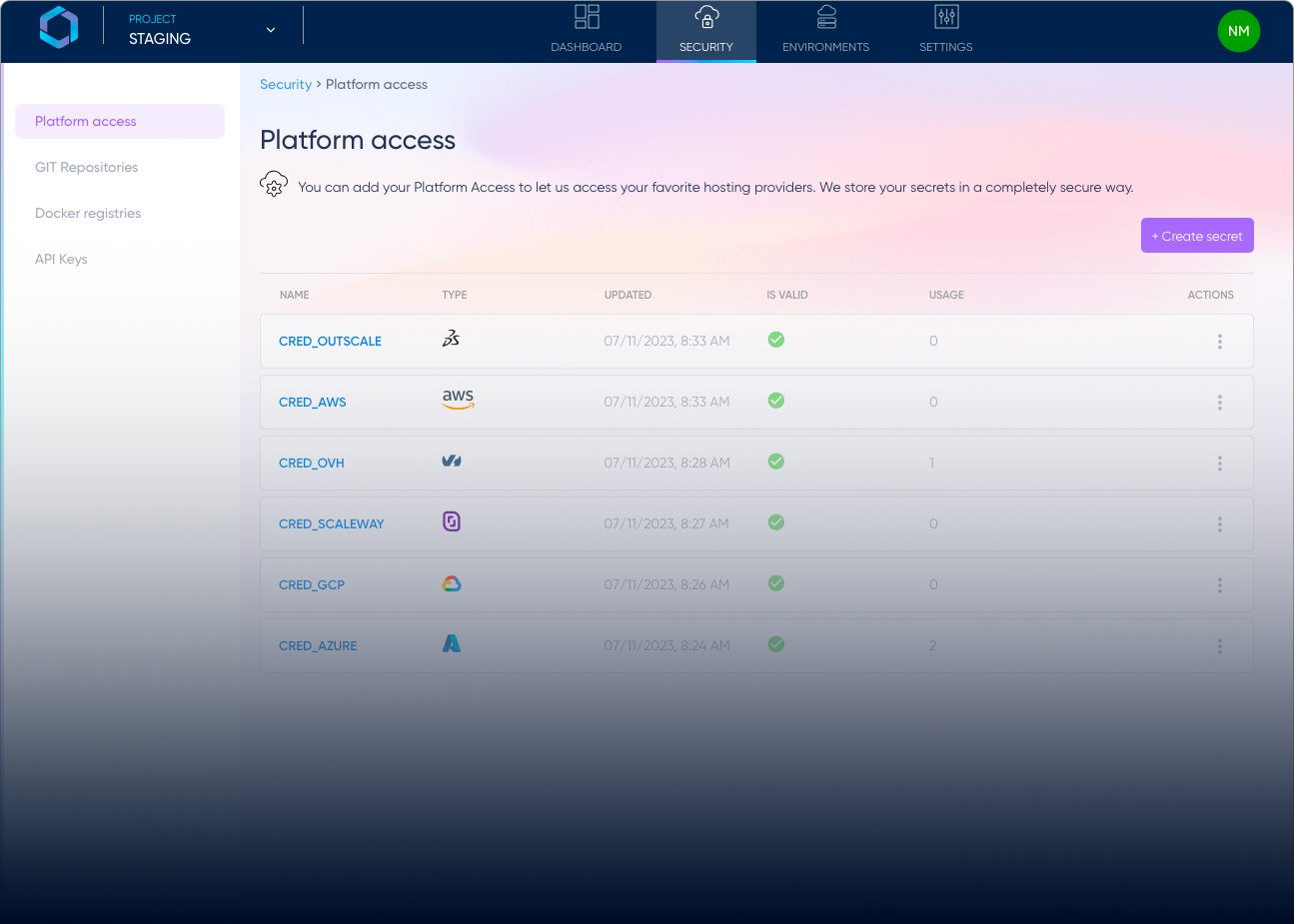Expand the STAGING project selector
This screenshot has height=924, width=1294.
pyautogui.click(x=270, y=30)
